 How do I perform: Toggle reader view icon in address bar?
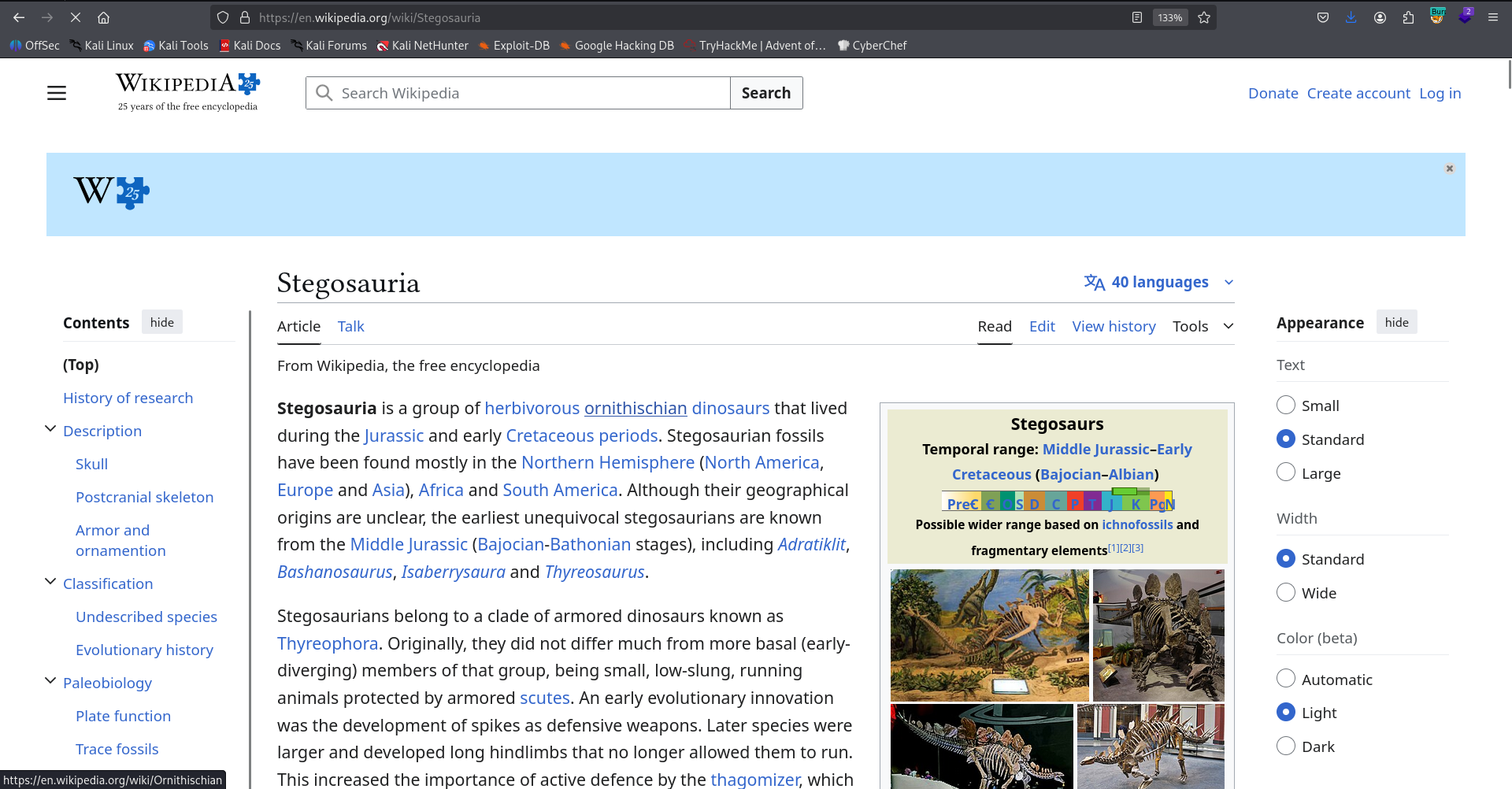tap(1137, 17)
